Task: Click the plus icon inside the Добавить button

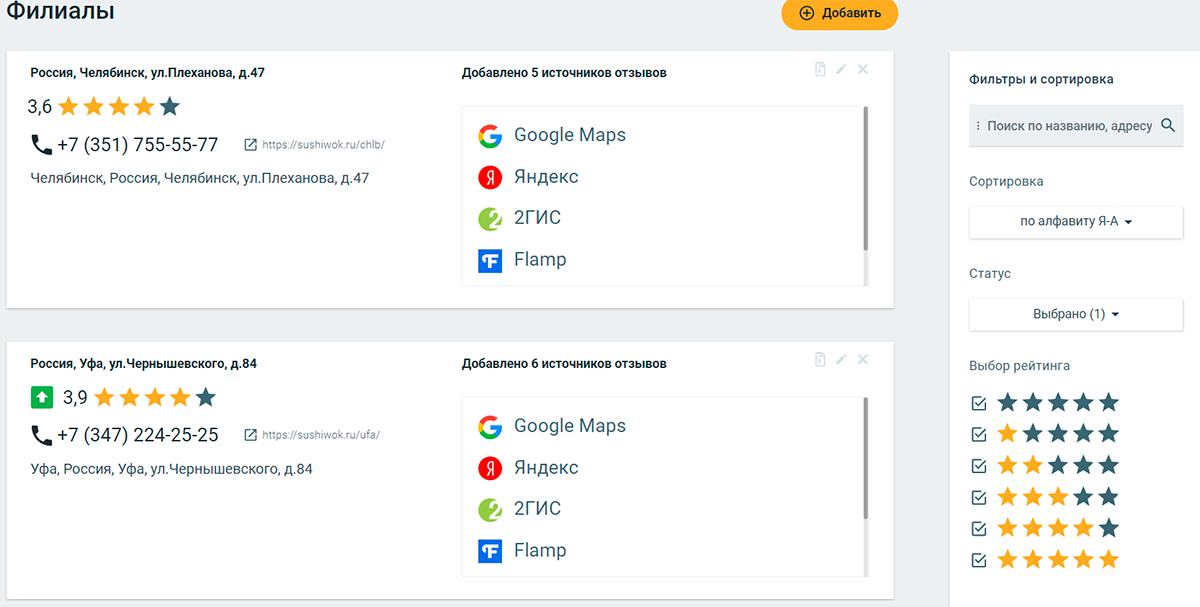Action: coord(807,14)
